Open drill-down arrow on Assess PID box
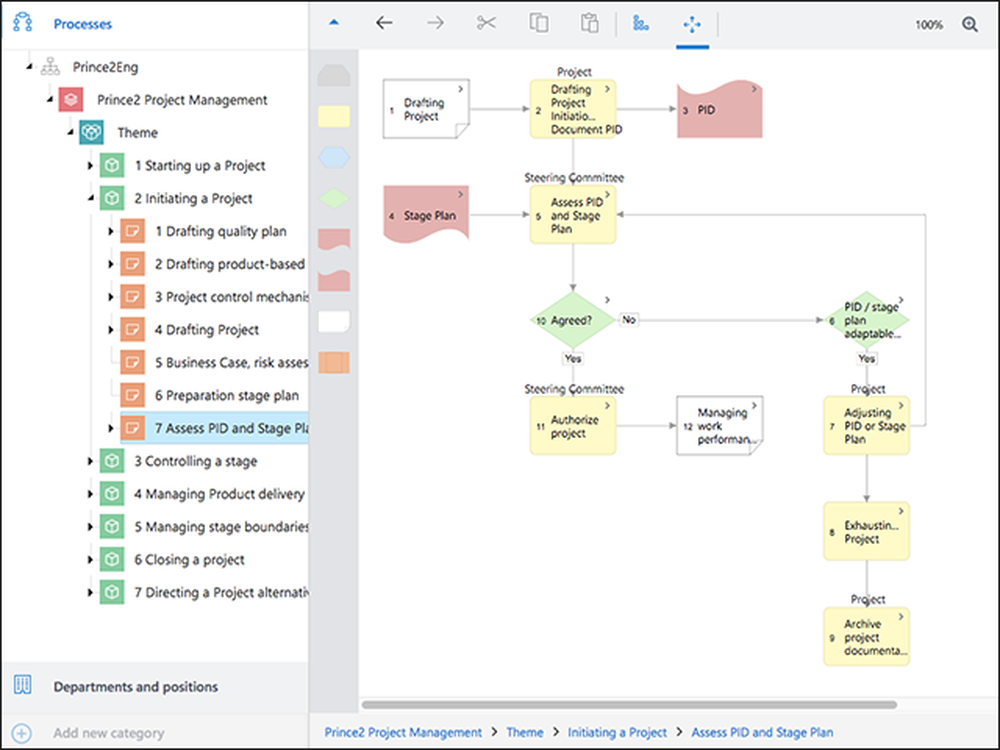 (x=607, y=195)
